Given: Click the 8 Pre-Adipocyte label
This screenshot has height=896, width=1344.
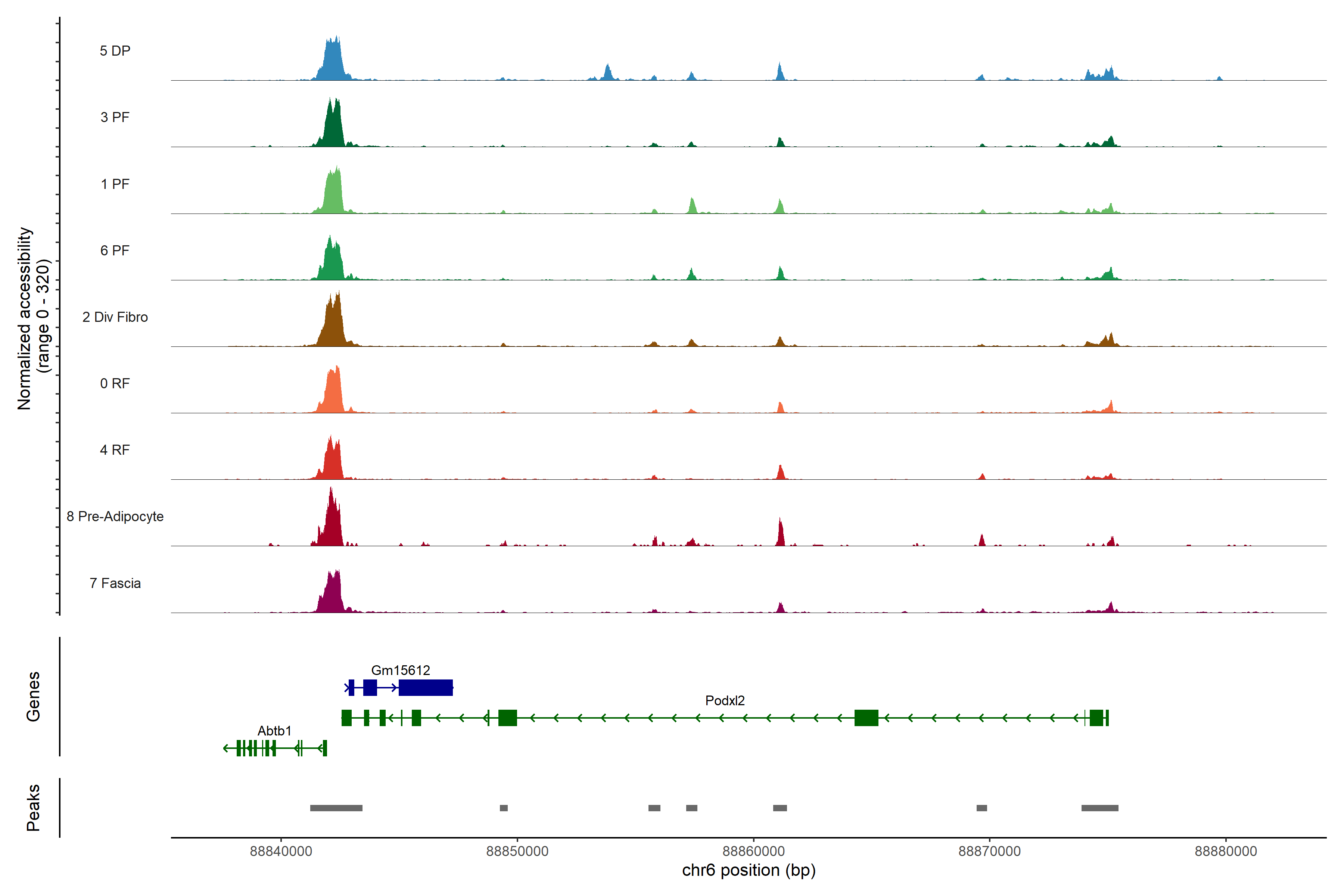Looking at the screenshot, I should click(115, 517).
